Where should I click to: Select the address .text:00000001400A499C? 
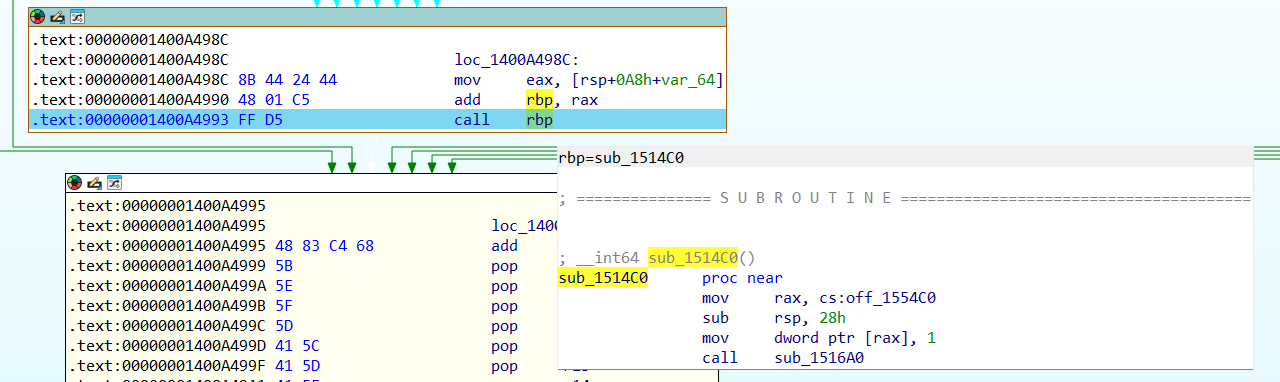click(168, 326)
